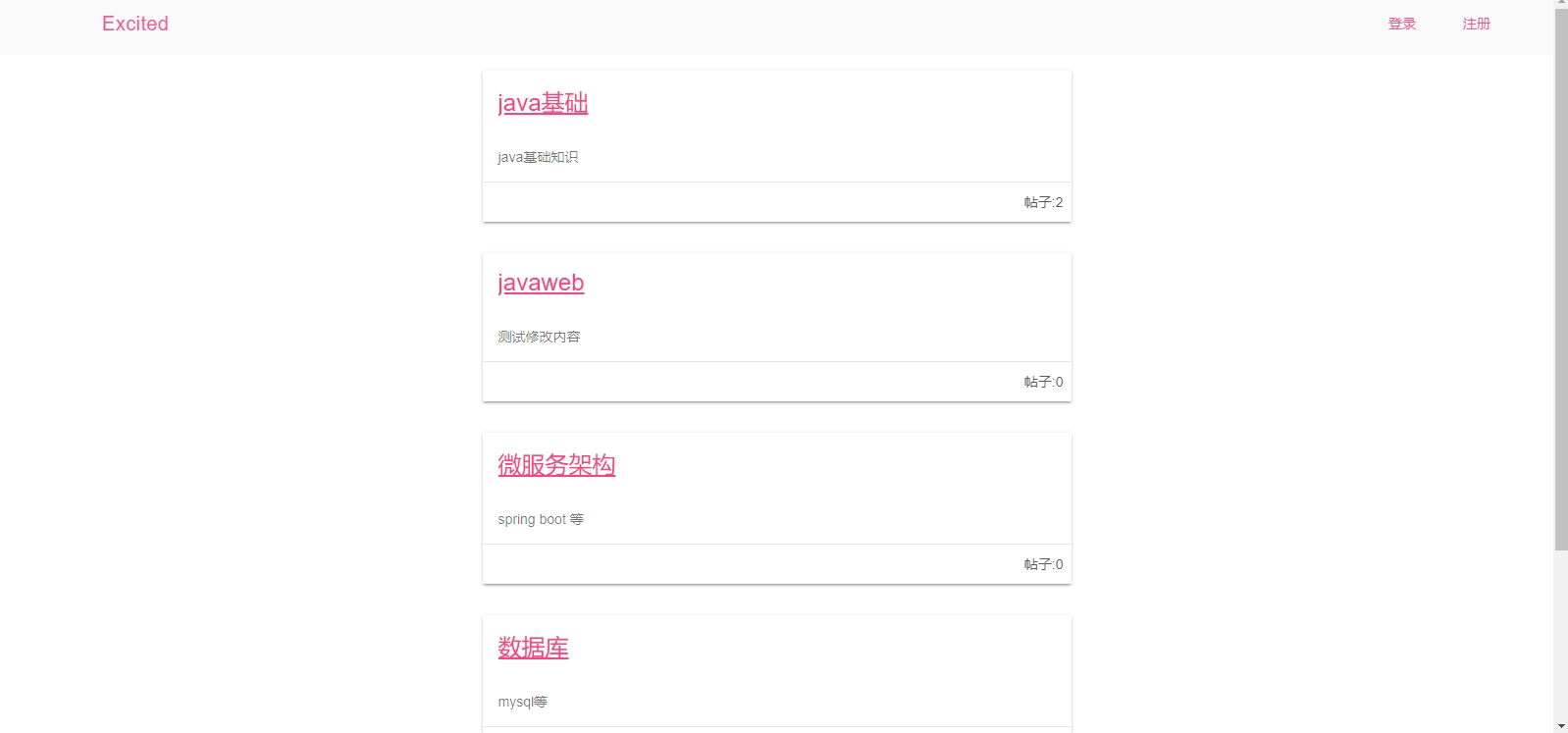Click 帖子:0 count on 微服务架构 card
The image size is (1568, 733).
click(x=1043, y=564)
